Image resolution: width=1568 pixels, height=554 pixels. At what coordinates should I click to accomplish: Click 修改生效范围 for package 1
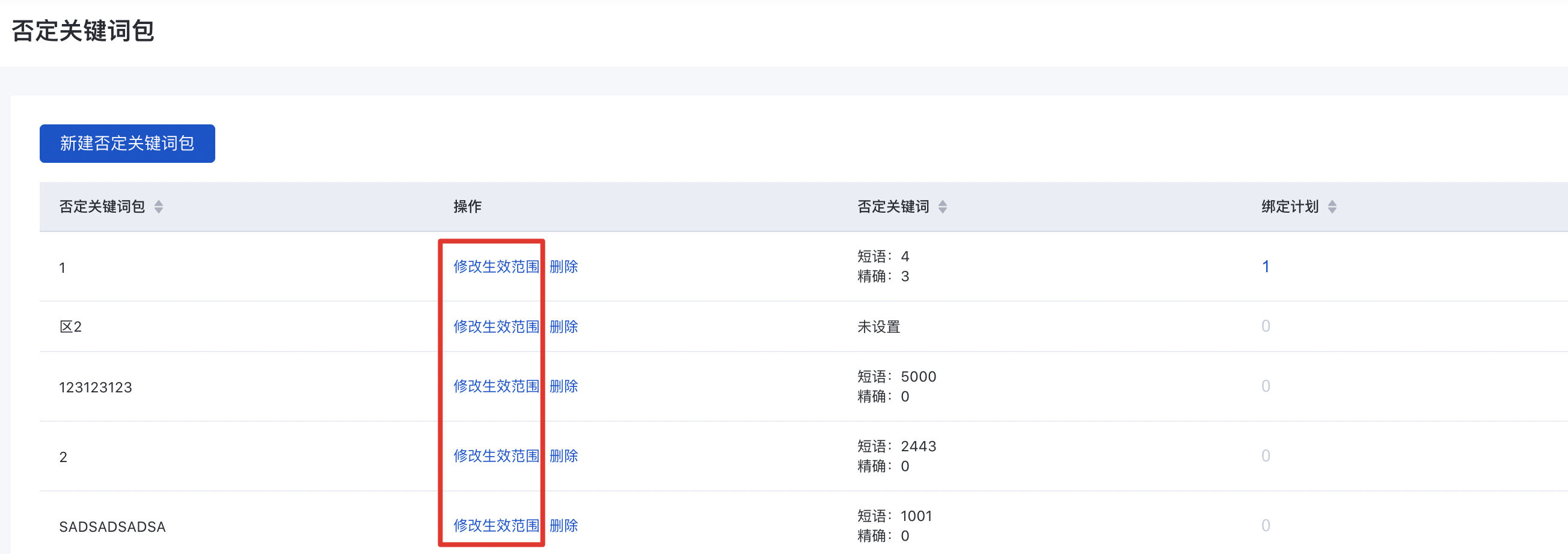(x=496, y=266)
